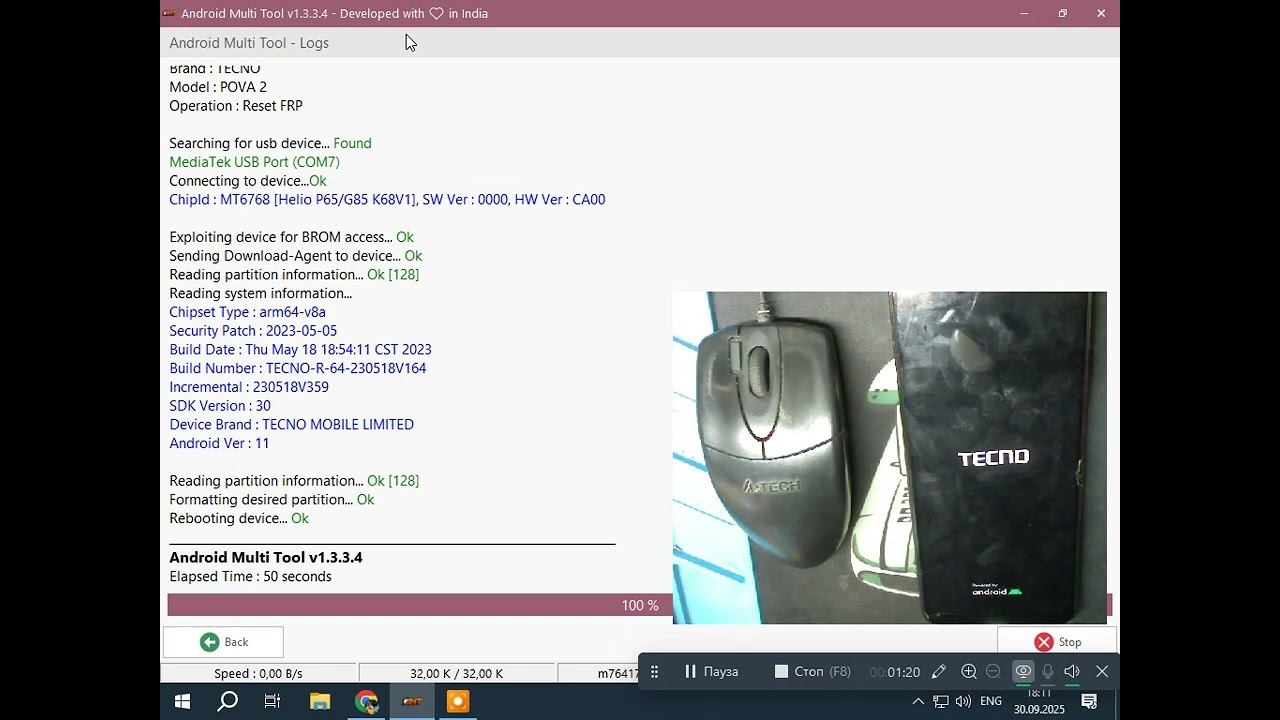The height and width of the screenshot is (720, 1280).
Task: Open File Explorer from the taskbar
Action: (320, 702)
